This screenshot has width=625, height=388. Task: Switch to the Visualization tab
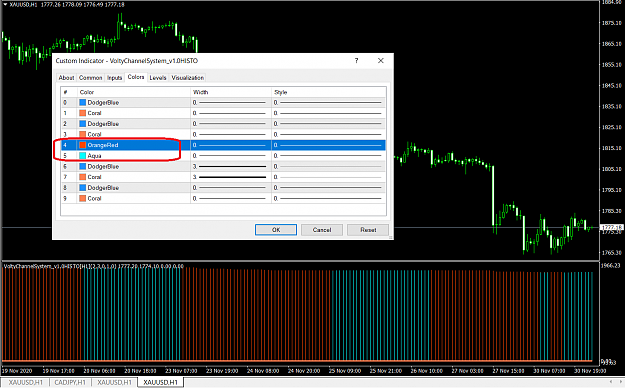tap(188, 78)
